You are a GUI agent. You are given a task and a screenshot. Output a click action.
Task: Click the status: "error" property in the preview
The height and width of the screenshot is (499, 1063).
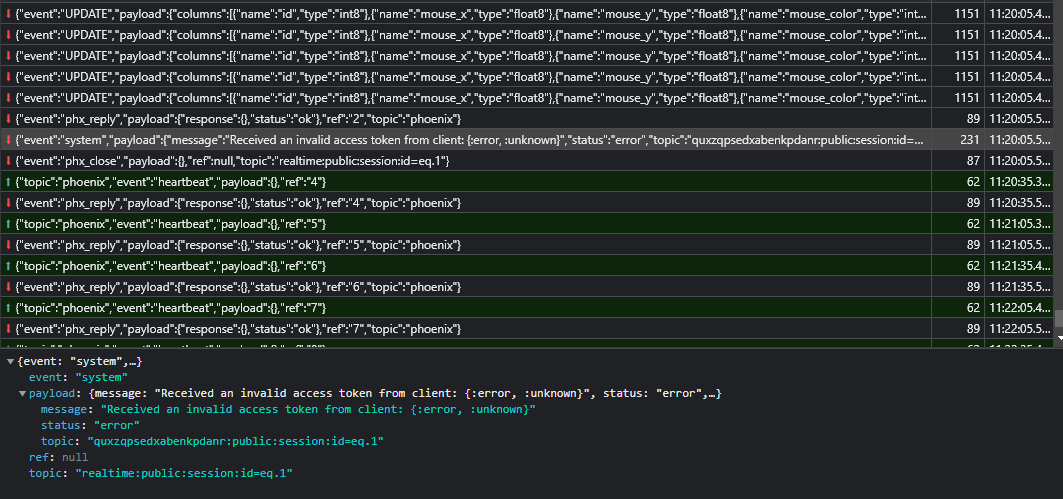[90, 426]
